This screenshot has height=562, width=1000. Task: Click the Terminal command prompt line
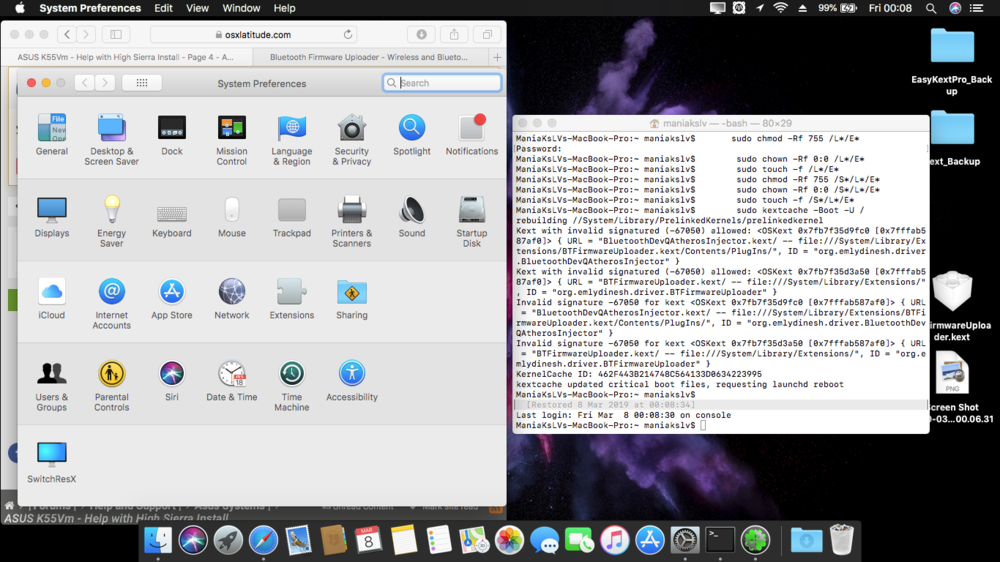[721, 425]
